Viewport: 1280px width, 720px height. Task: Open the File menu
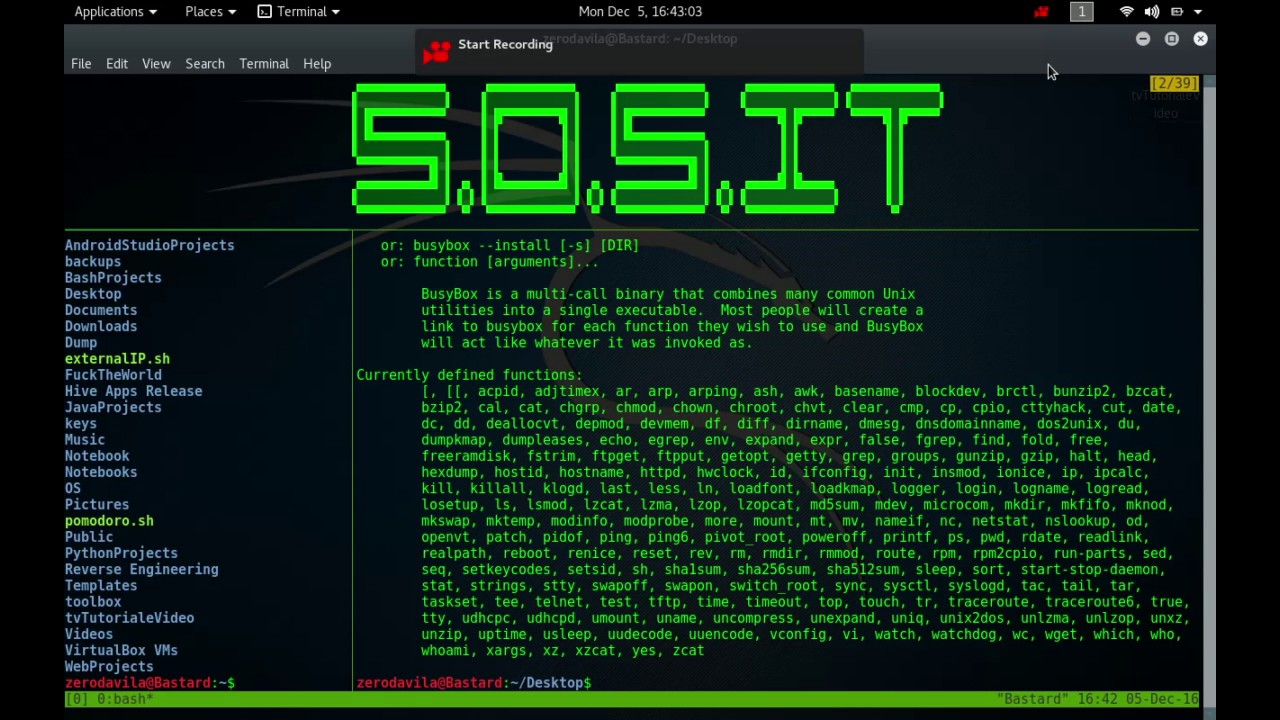[x=81, y=63]
